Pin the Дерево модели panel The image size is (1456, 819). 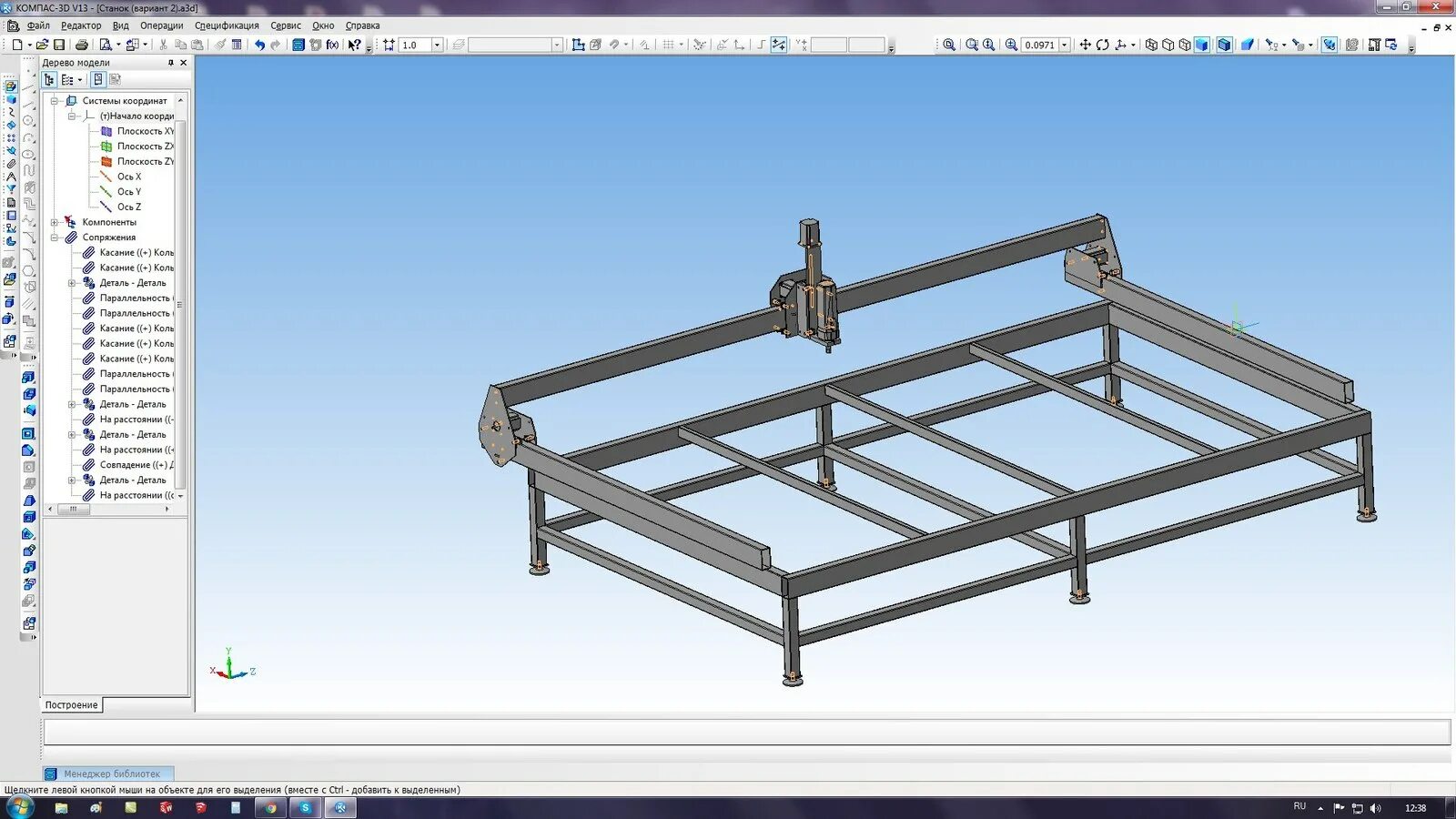click(170, 63)
